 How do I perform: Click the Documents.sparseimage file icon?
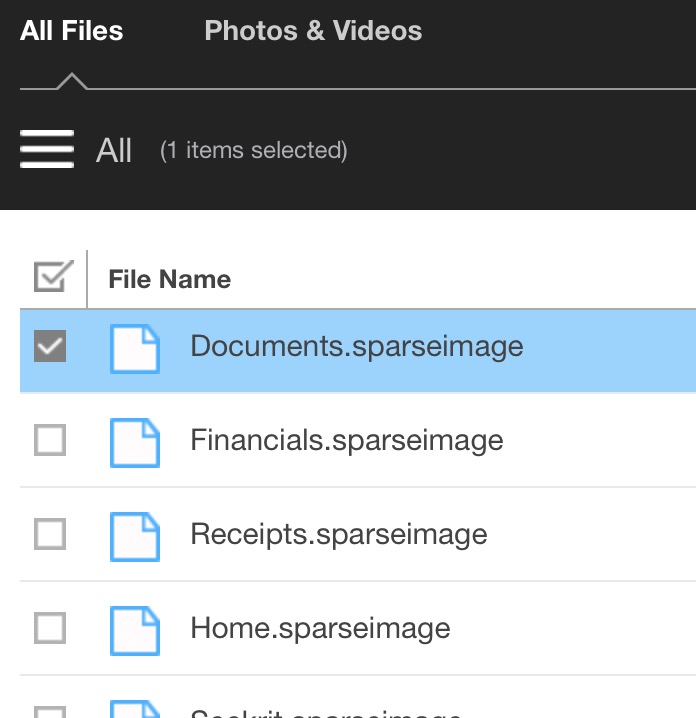135,348
